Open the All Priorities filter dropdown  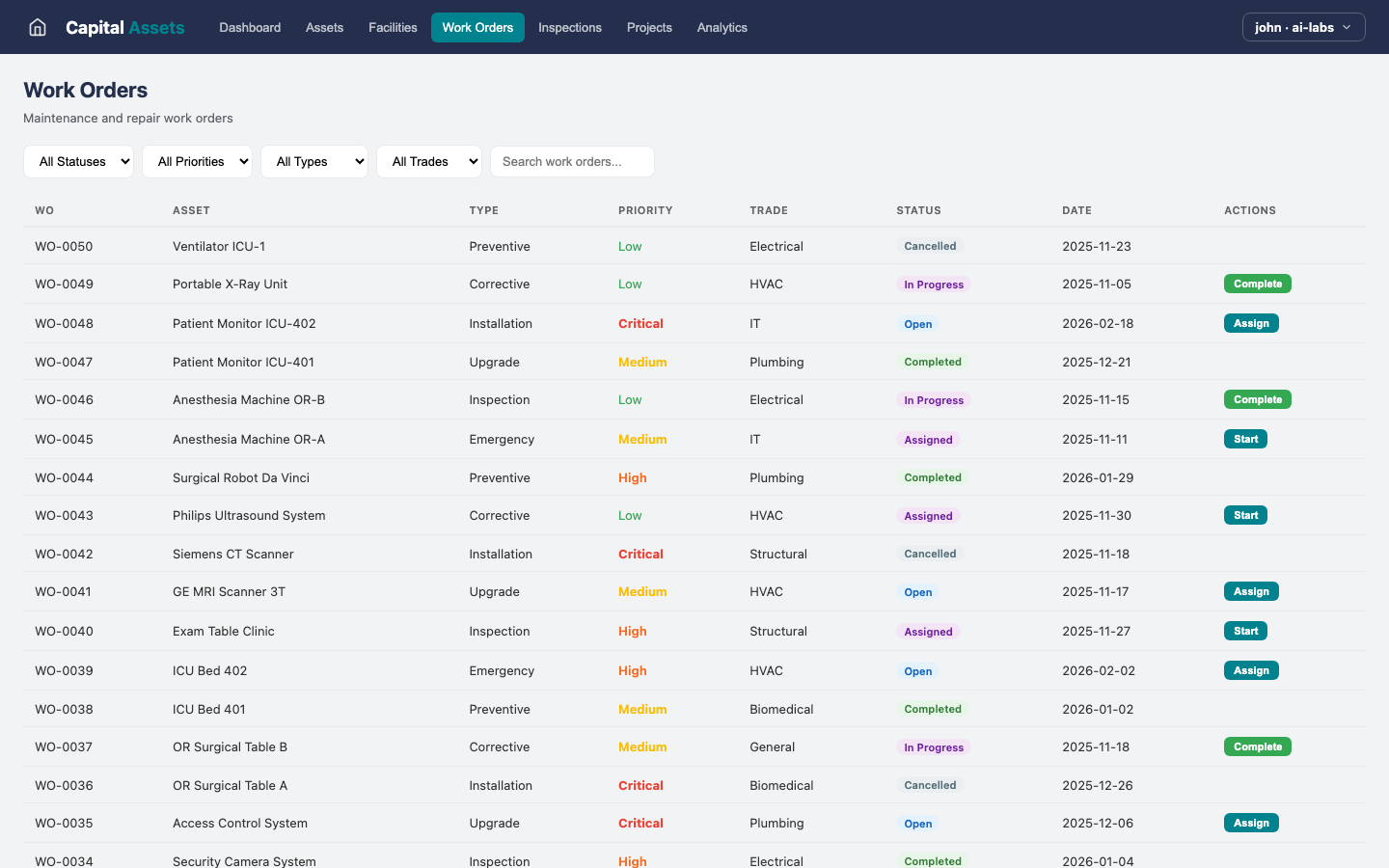tap(197, 161)
